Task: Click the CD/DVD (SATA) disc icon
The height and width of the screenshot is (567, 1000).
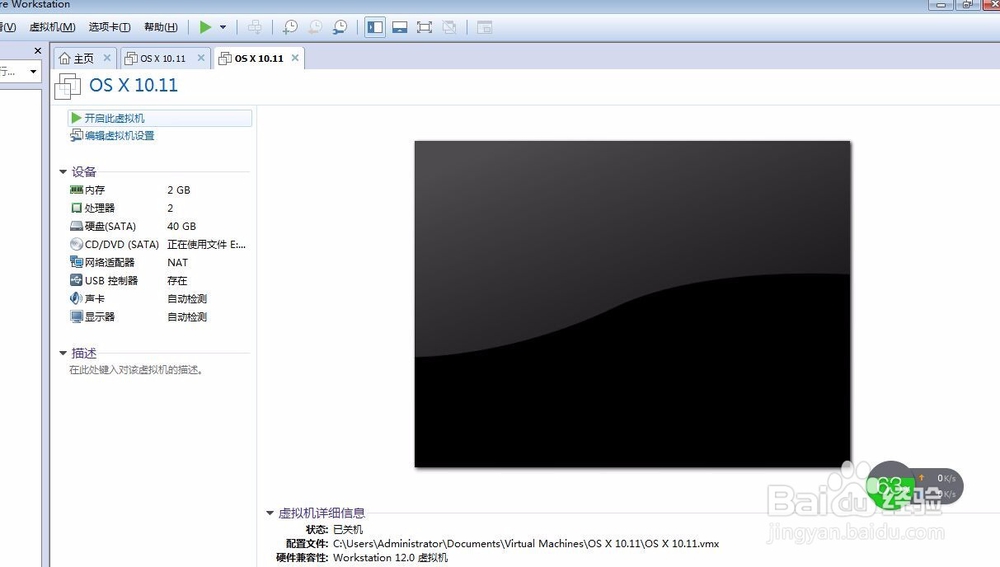Action: pyautogui.click(x=77, y=244)
